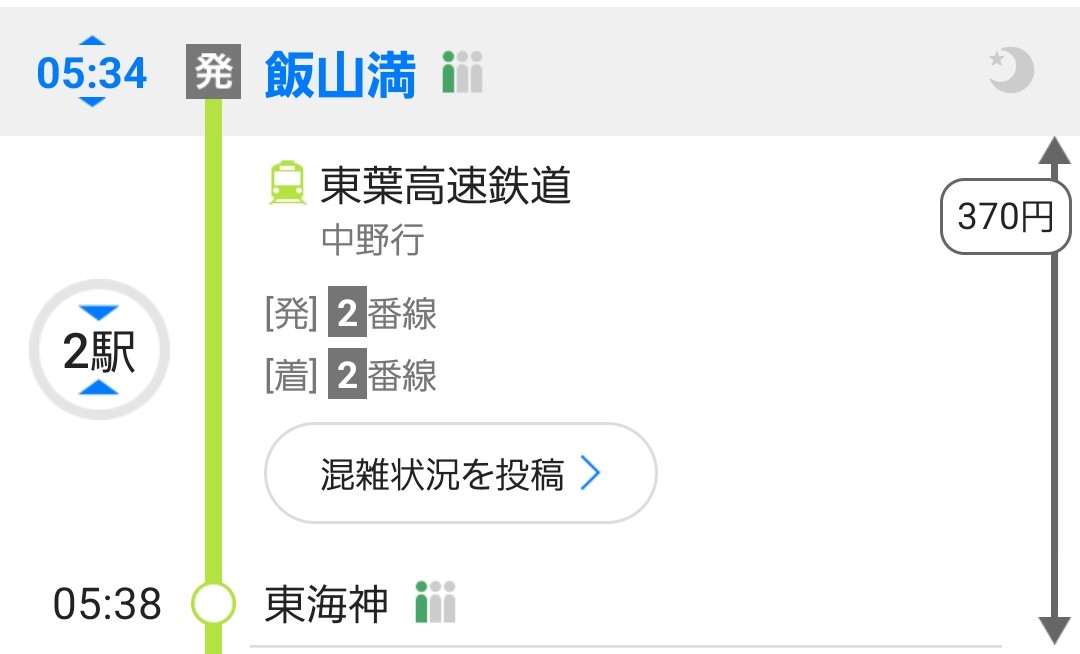
Task: Click the blue chevron in 混雑状況を投稿
Action: click(x=590, y=474)
